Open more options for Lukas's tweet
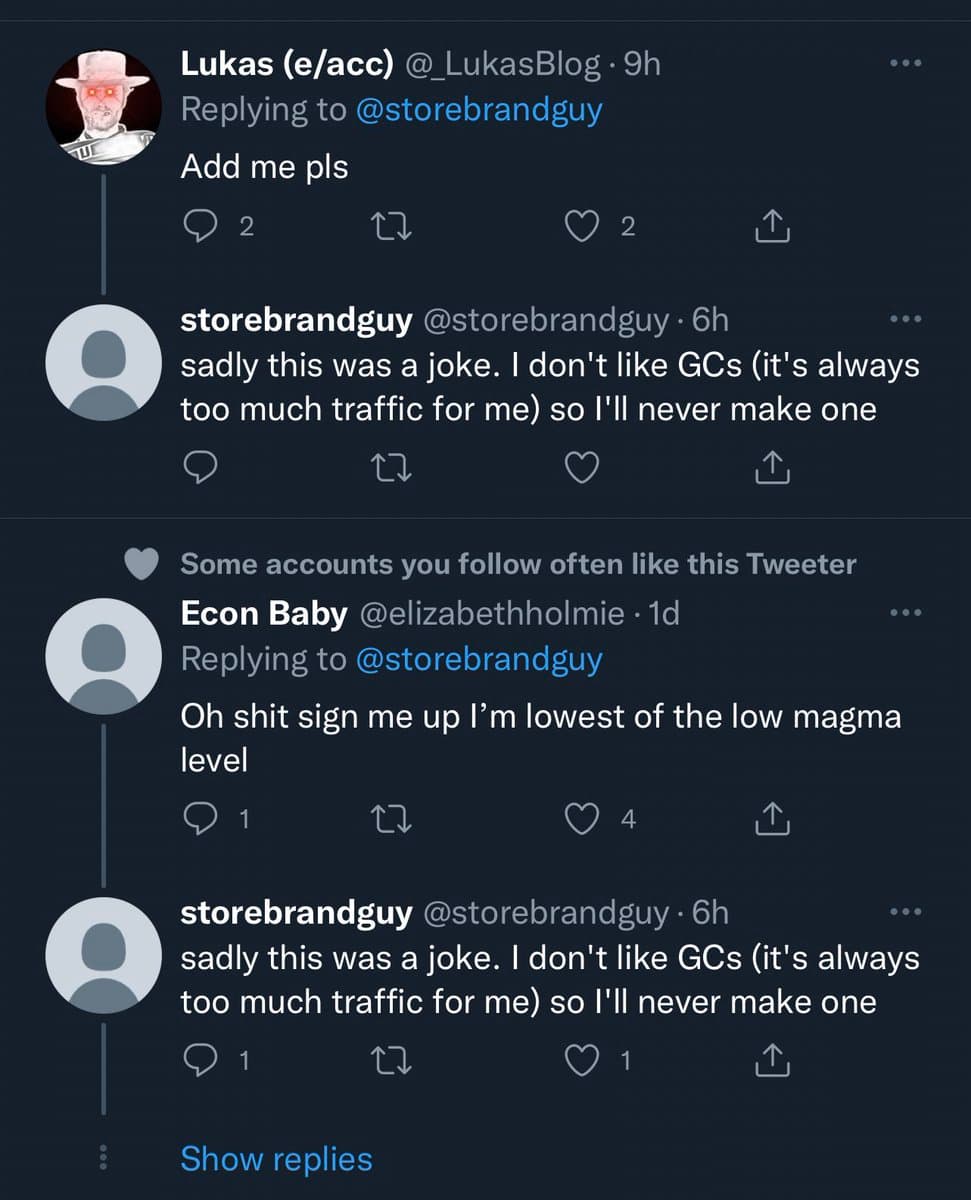 pos(904,62)
